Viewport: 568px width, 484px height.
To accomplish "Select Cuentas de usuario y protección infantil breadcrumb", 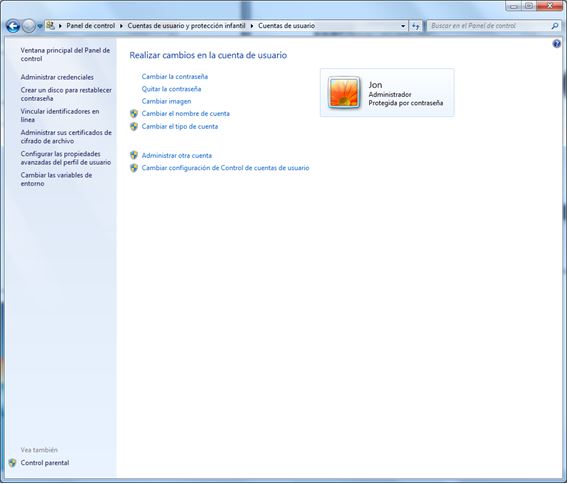I will point(187,26).
